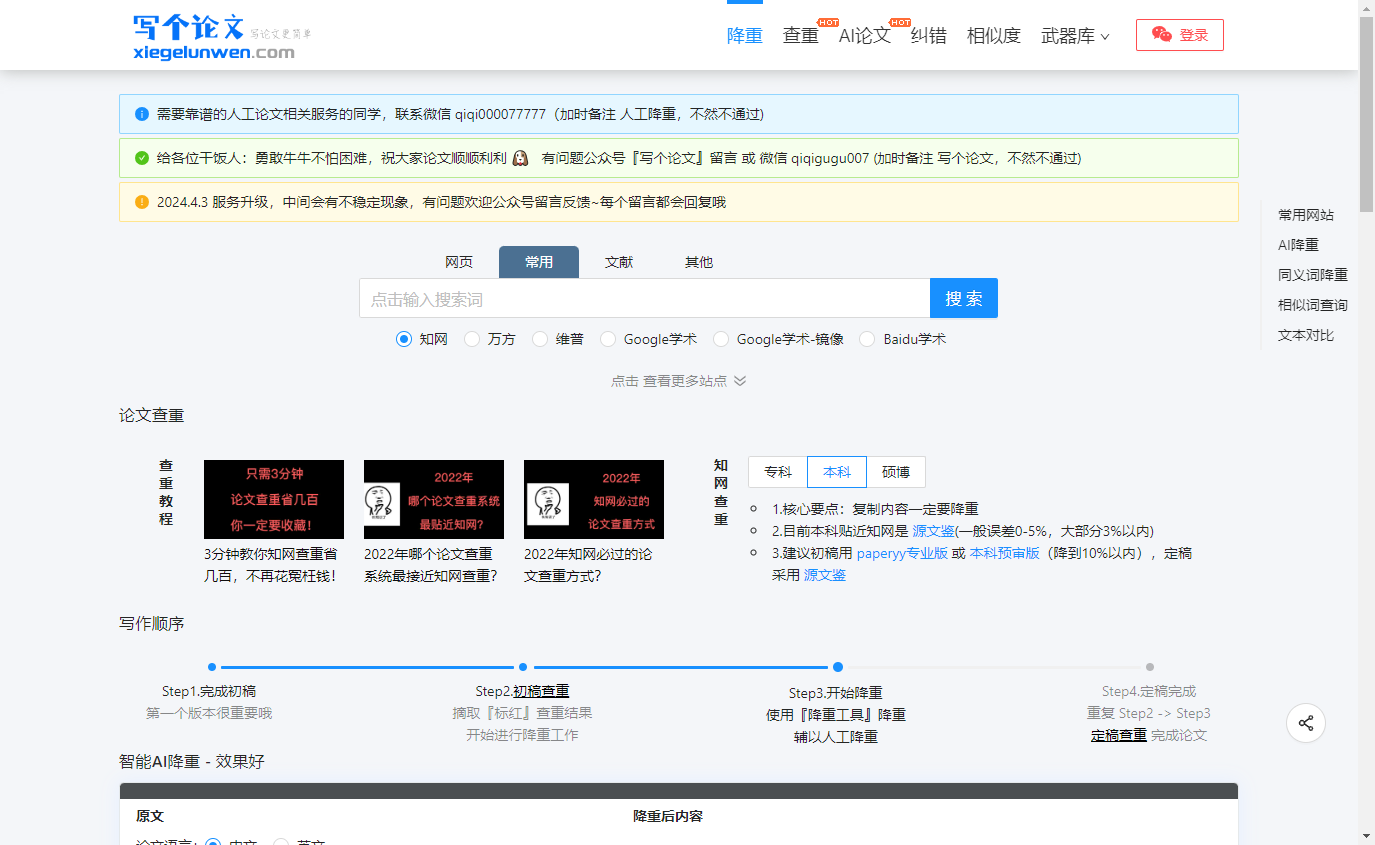
Task: Click the Step3 marker on the progress line
Action: point(838,667)
